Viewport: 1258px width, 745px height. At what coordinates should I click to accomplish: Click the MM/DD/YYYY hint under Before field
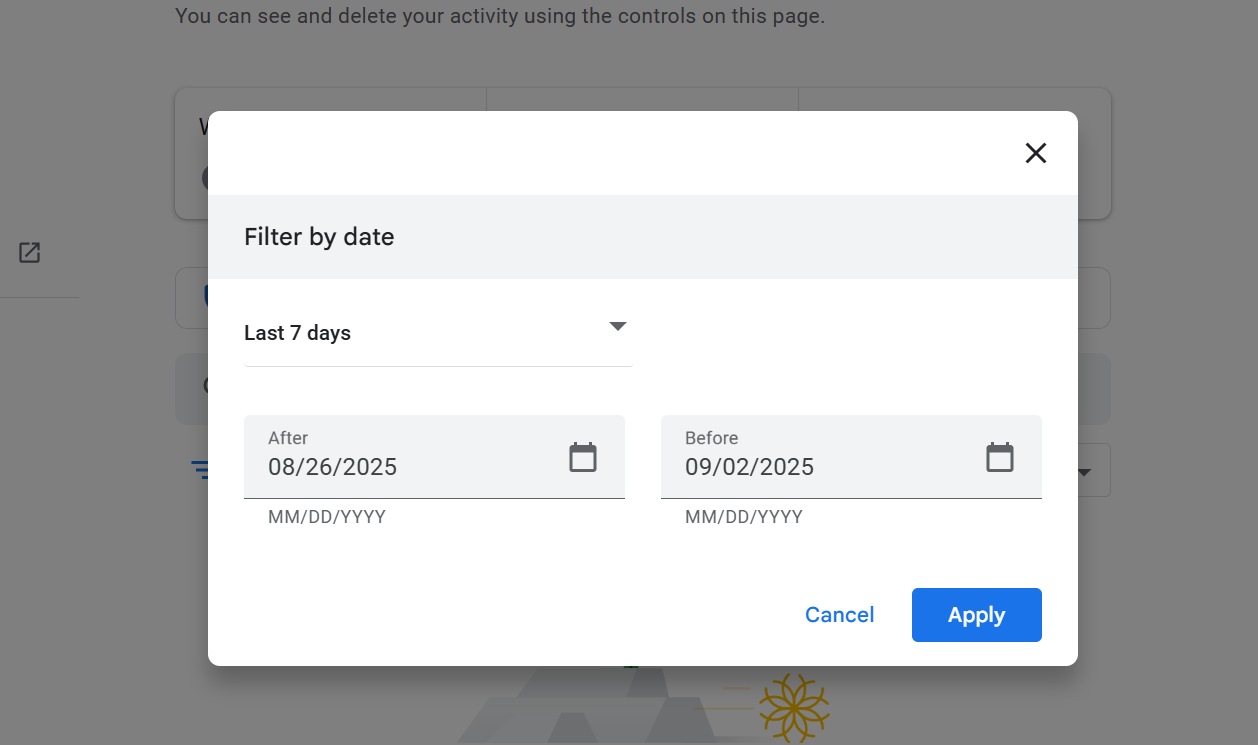coord(743,516)
